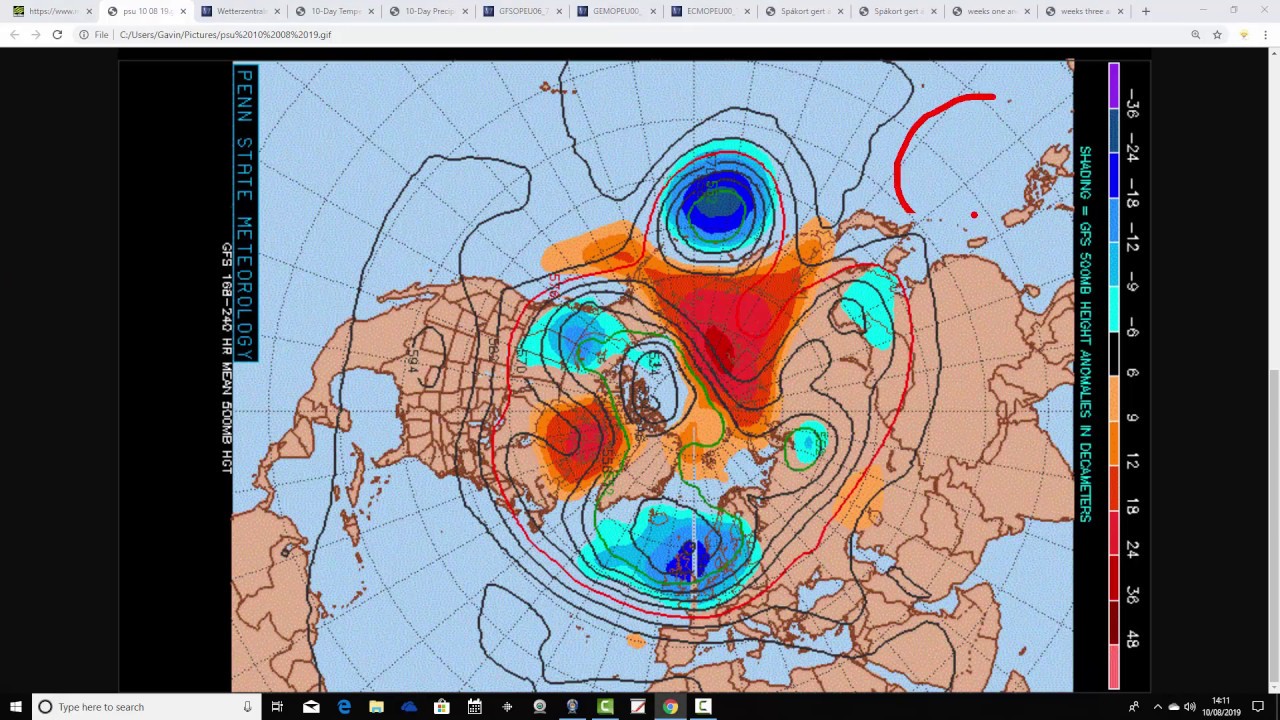Open the GEMOPEU00 tab

tap(615, 11)
